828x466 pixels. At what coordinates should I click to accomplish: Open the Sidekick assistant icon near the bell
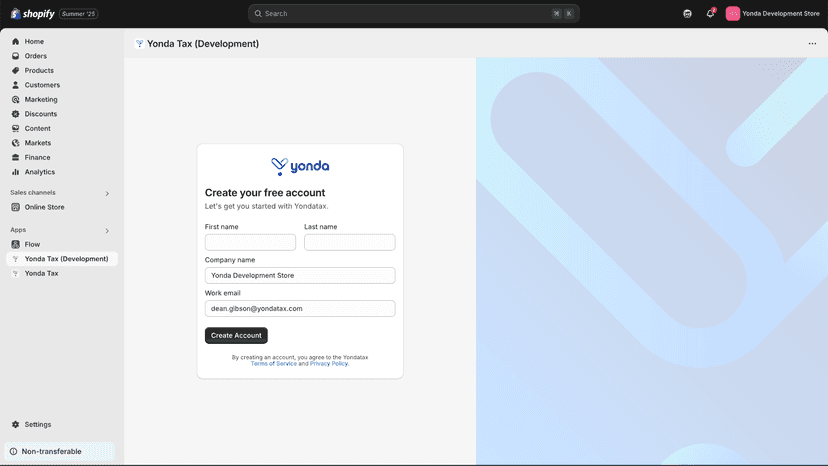687,14
